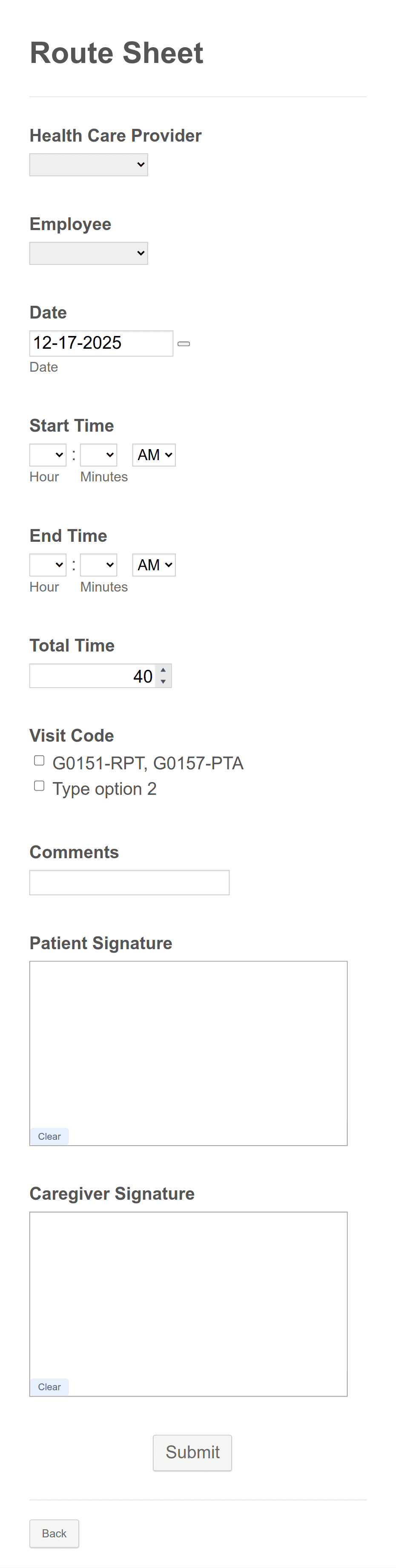Click the Total Time up spinner arrow
This screenshot has width=396, height=1568.
click(x=163, y=670)
